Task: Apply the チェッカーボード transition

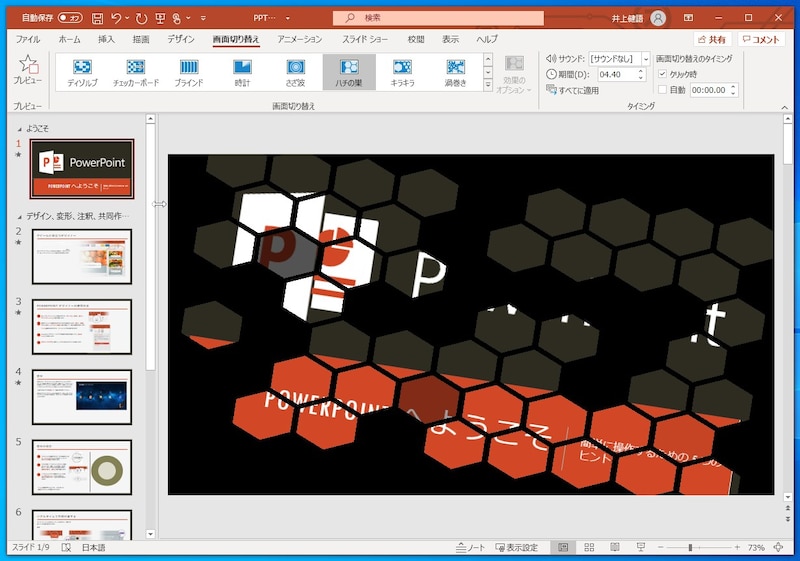Action: pyautogui.click(x=135, y=72)
